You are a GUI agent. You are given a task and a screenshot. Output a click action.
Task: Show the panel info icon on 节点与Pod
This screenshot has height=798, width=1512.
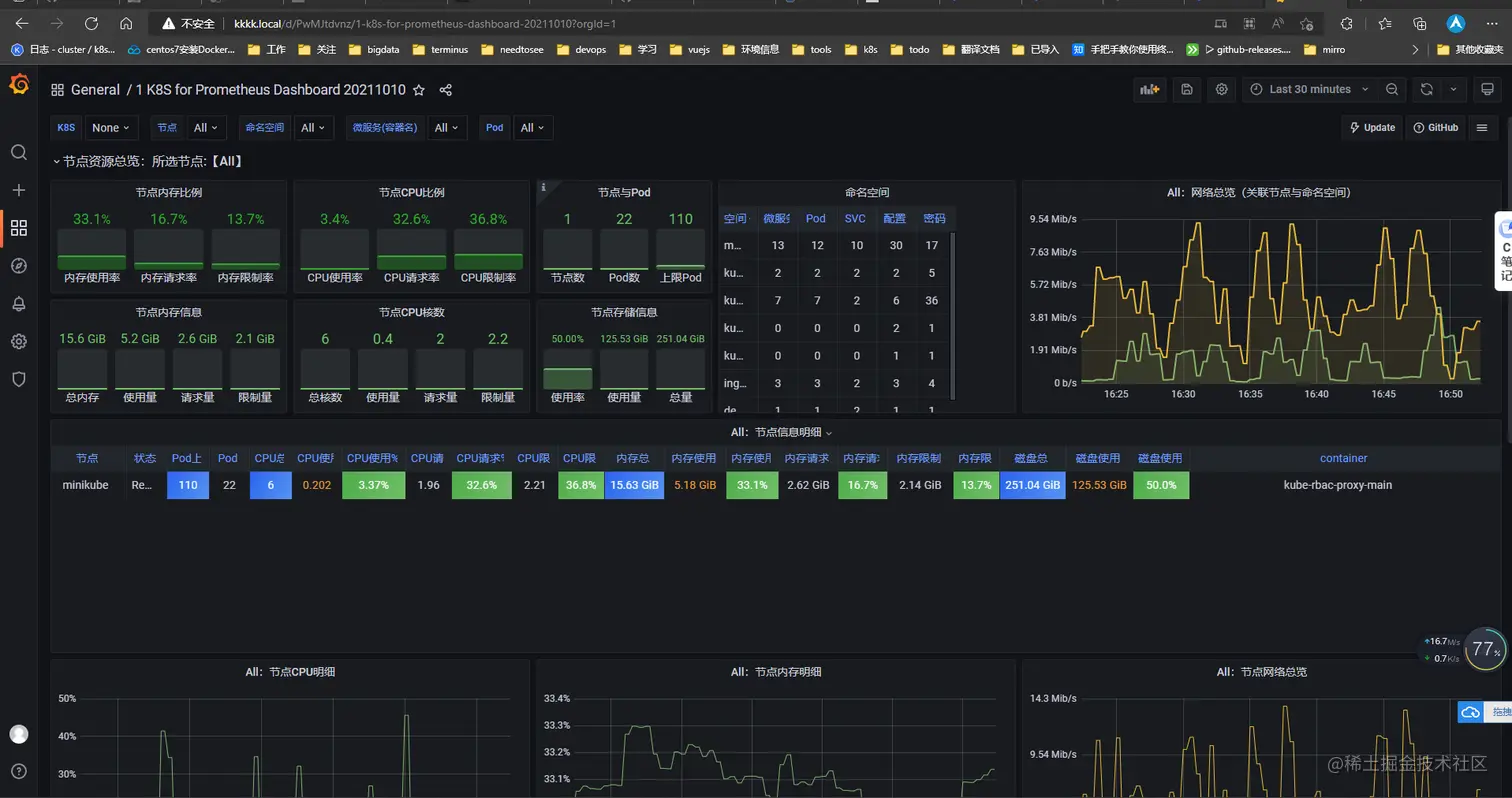click(543, 187)
